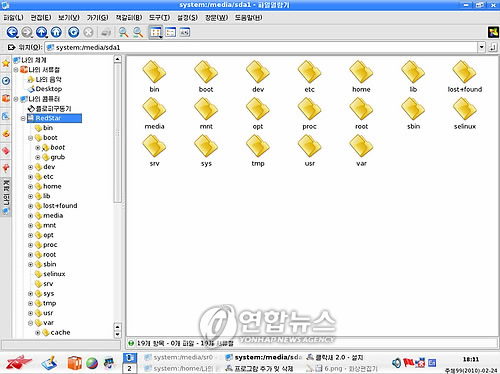Click the Print toolbar icon

point(106,33)
